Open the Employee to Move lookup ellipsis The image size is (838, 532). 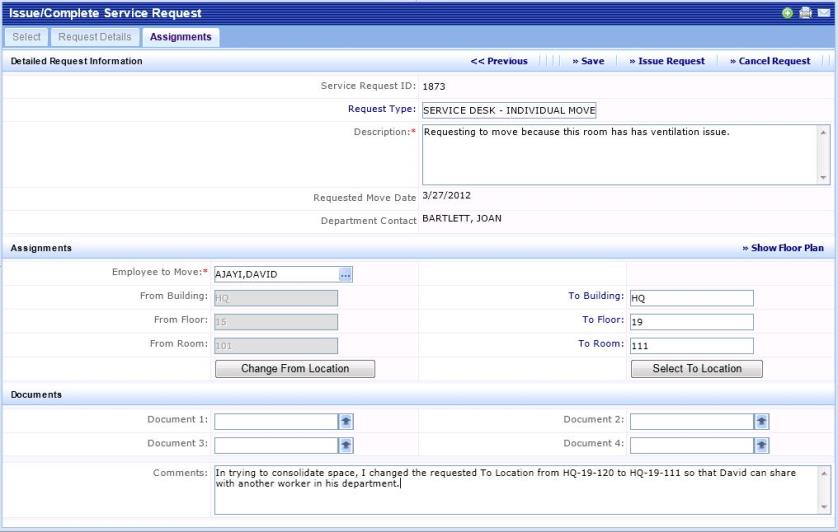(x=345, y=274)
